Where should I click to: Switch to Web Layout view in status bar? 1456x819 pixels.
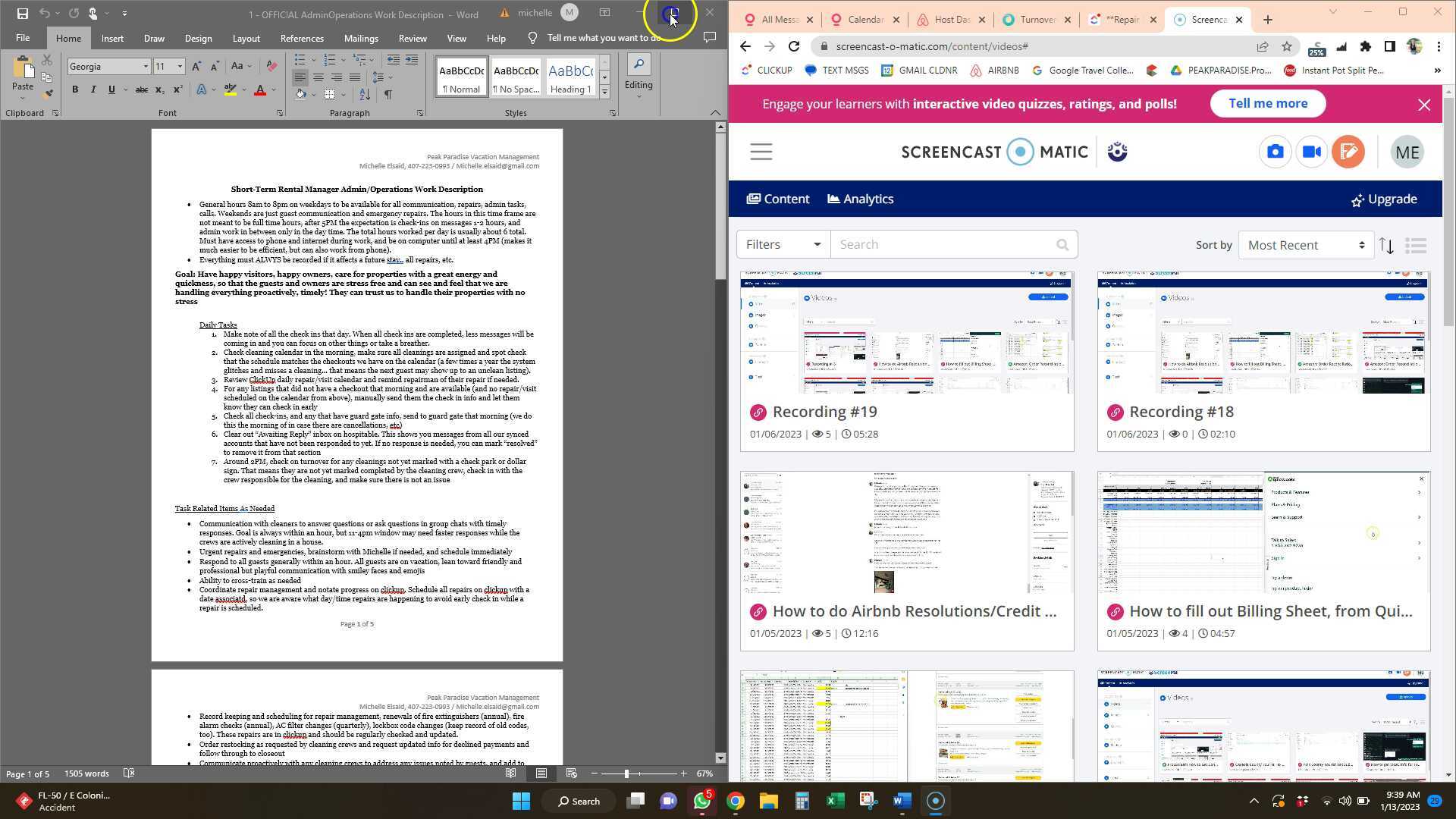click(571, 773)
